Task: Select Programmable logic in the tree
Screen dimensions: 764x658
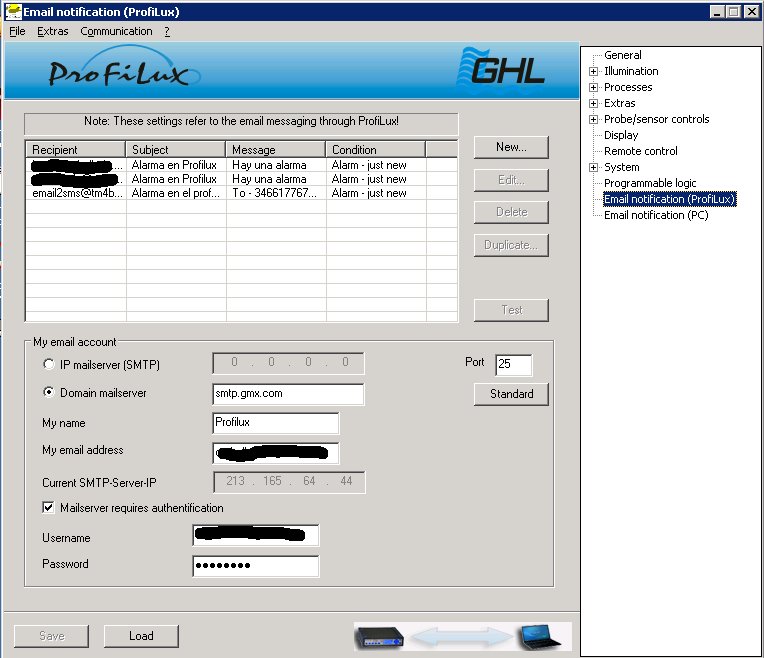Action: [x=650, y=183]
